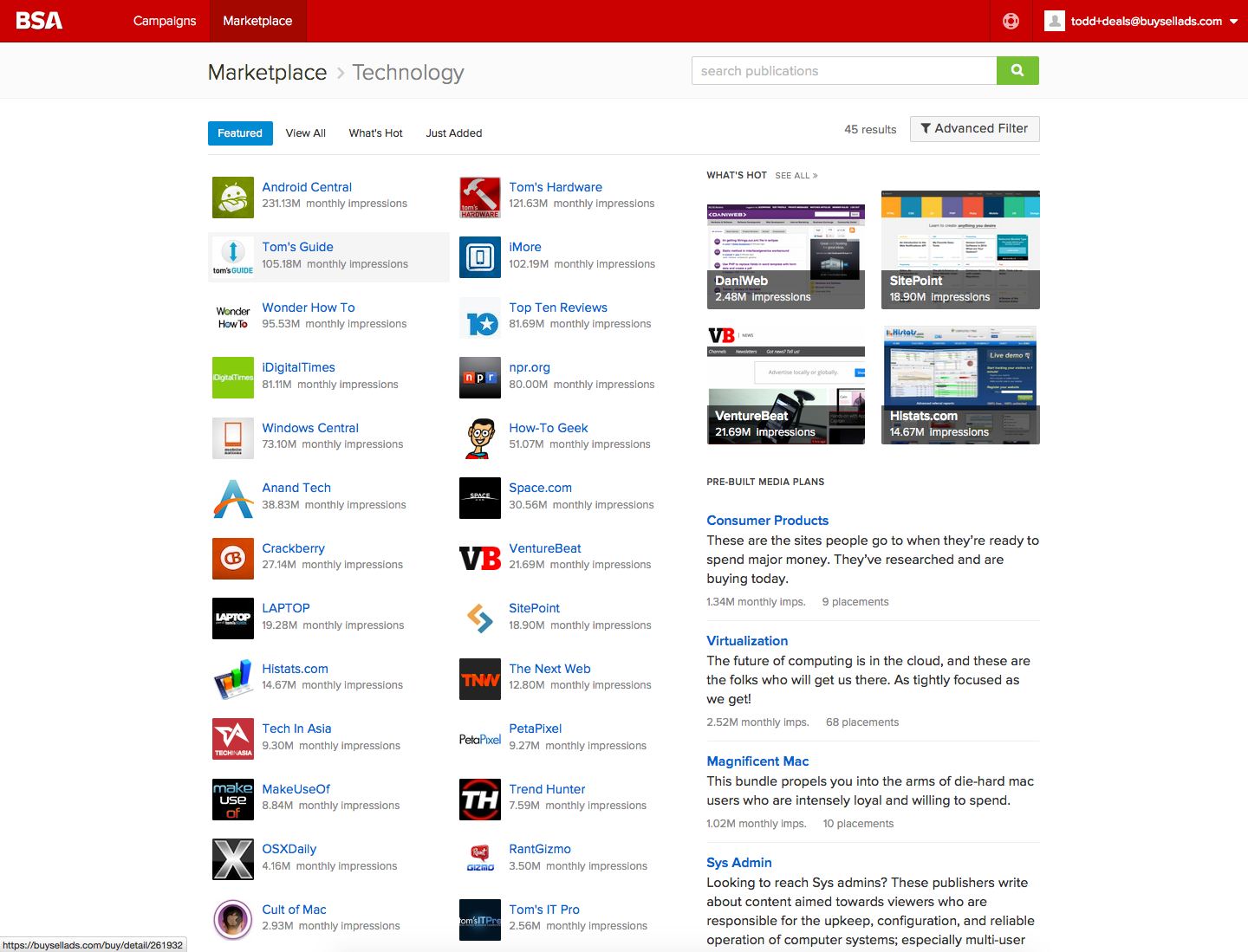Click the How-To Geek cartoon icon
The image size is (1248, 952).
tap(480, 438)
